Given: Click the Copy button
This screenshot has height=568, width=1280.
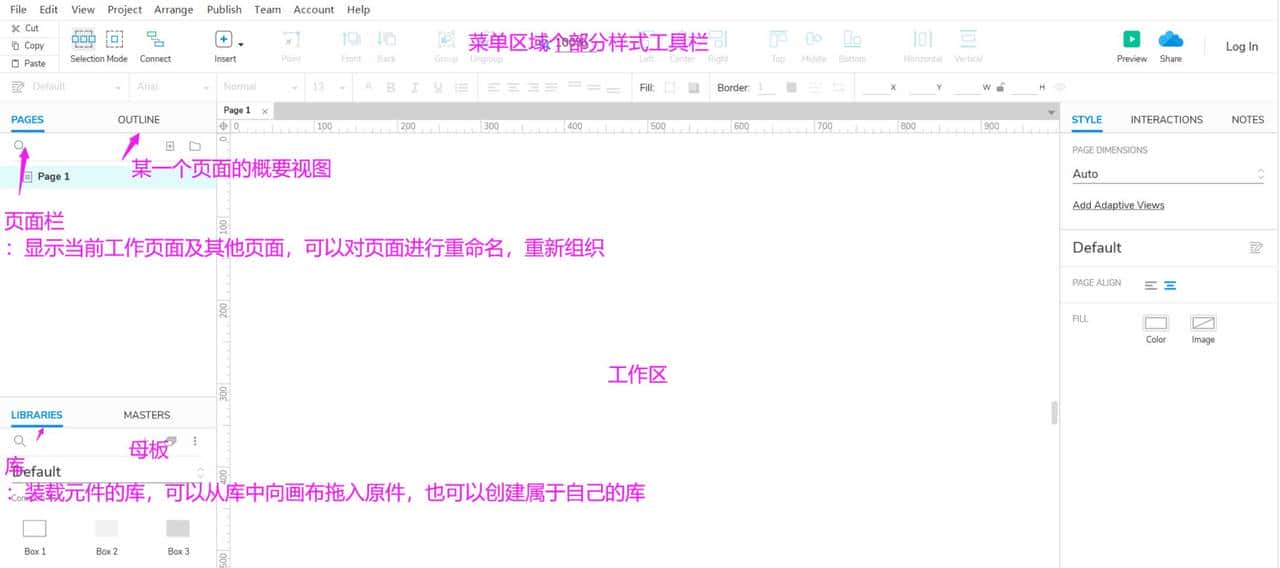Looking at the screenshot, I should 27,46.
